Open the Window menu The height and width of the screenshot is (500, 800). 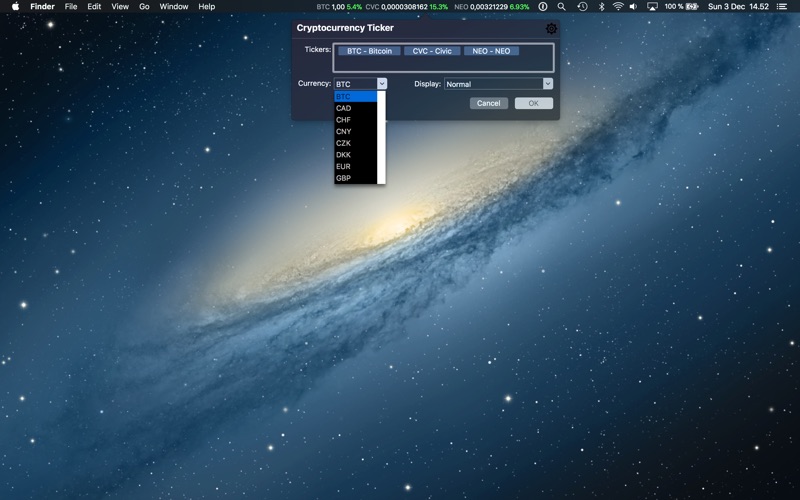point(174,6)
